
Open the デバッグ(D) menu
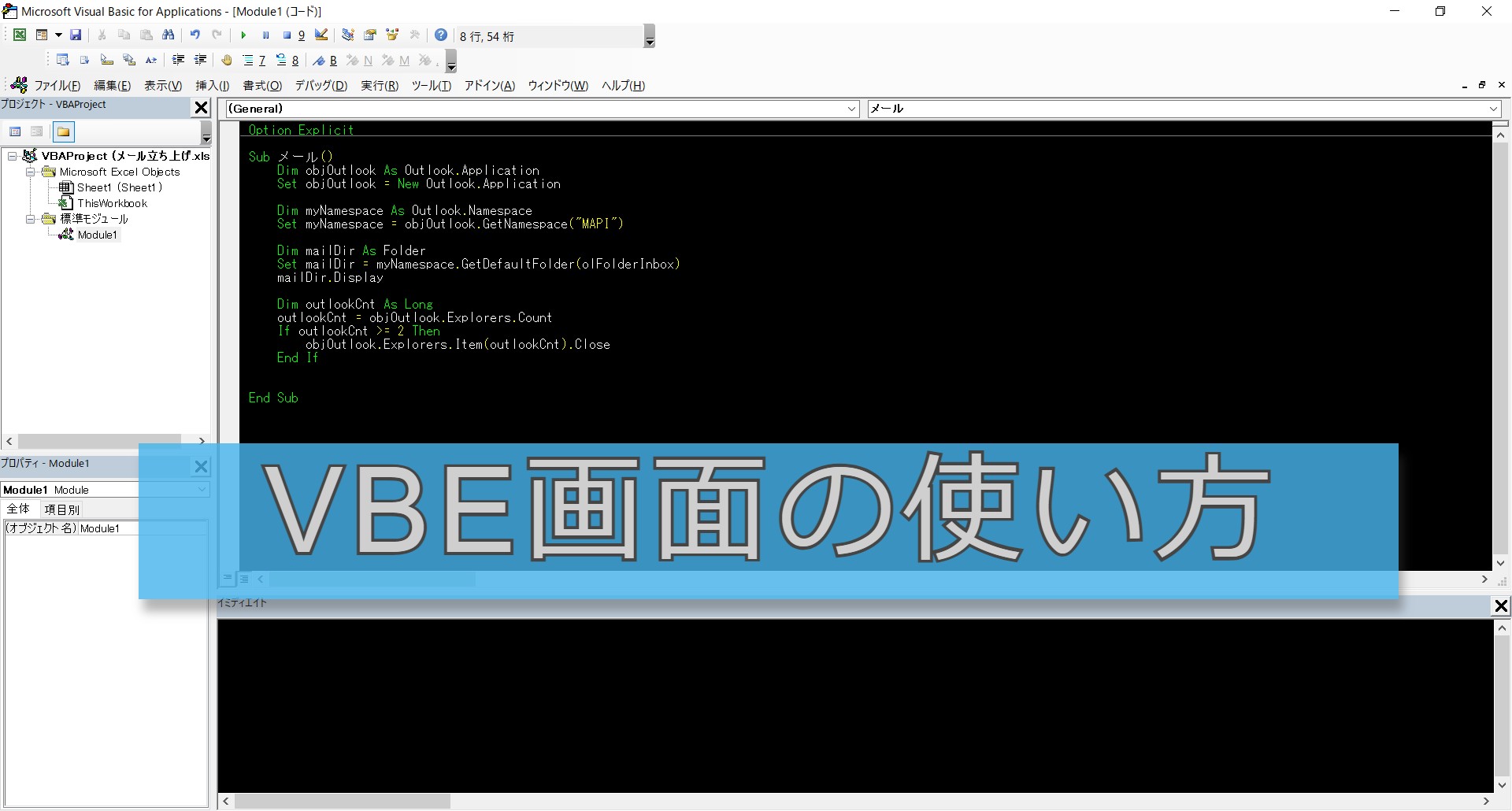pyautogui.click(x=321, y=86)
